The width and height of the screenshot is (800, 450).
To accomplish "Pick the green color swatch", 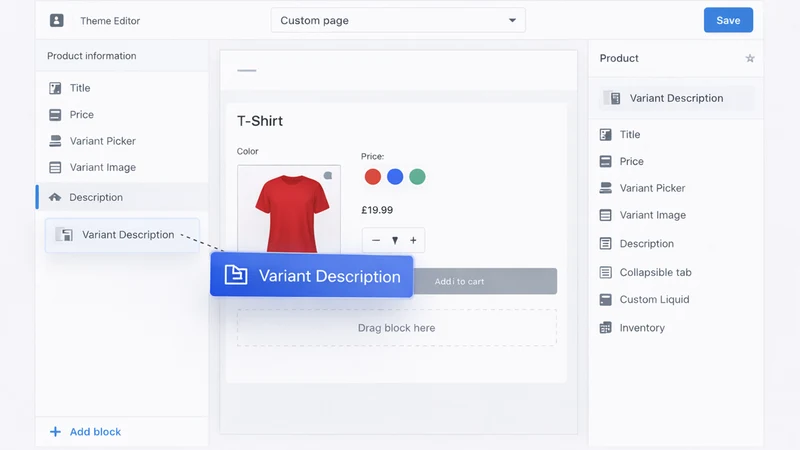I will tap(417, 177).
